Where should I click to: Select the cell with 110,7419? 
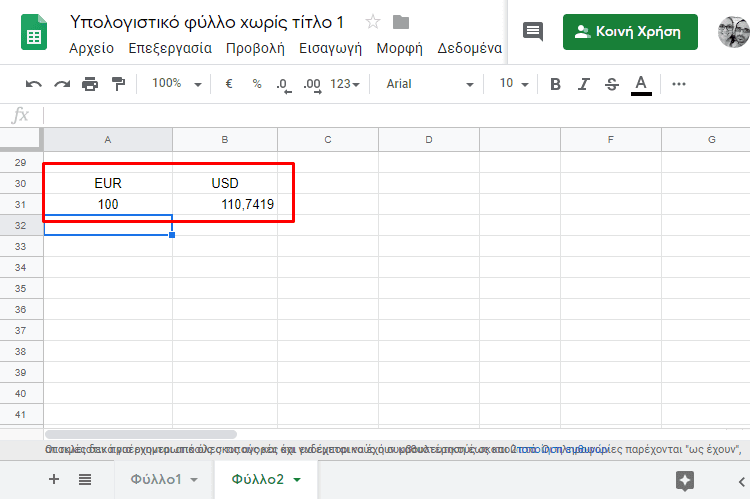tap(225, 204)
